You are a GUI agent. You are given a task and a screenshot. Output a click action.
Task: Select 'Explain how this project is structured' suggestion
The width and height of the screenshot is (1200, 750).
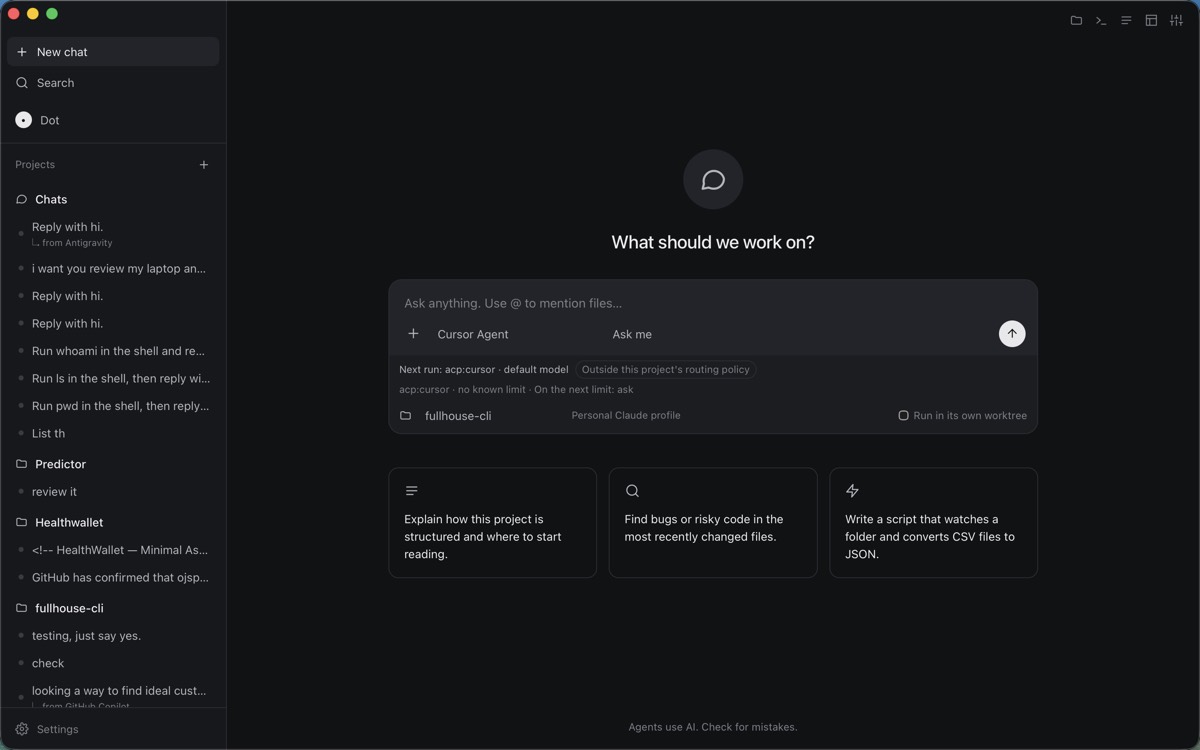pyautogui.click(x=492, y=523)
